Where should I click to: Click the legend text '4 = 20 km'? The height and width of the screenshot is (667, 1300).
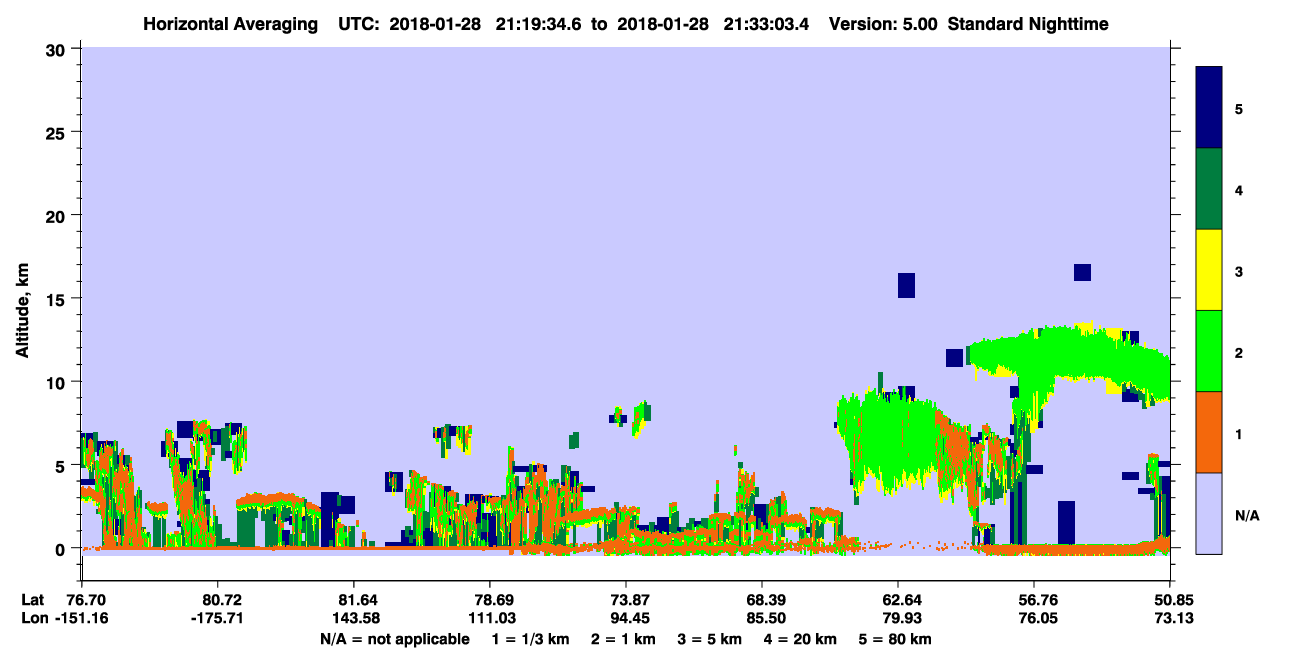point(802,639)
